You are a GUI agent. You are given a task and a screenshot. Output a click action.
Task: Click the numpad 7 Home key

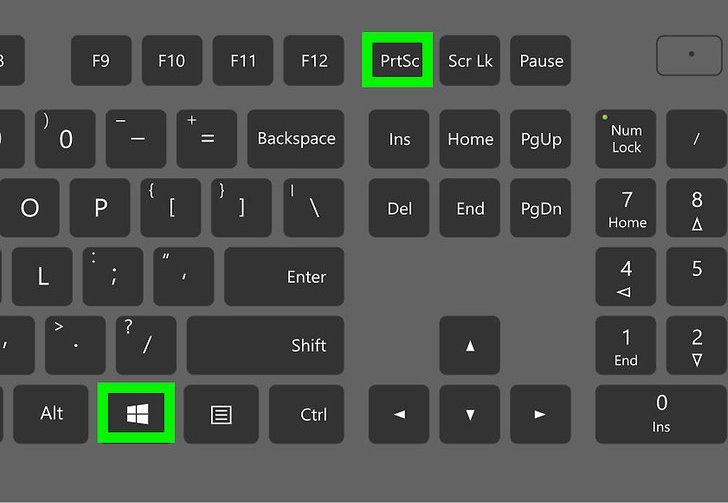click(x=625, y=208)
